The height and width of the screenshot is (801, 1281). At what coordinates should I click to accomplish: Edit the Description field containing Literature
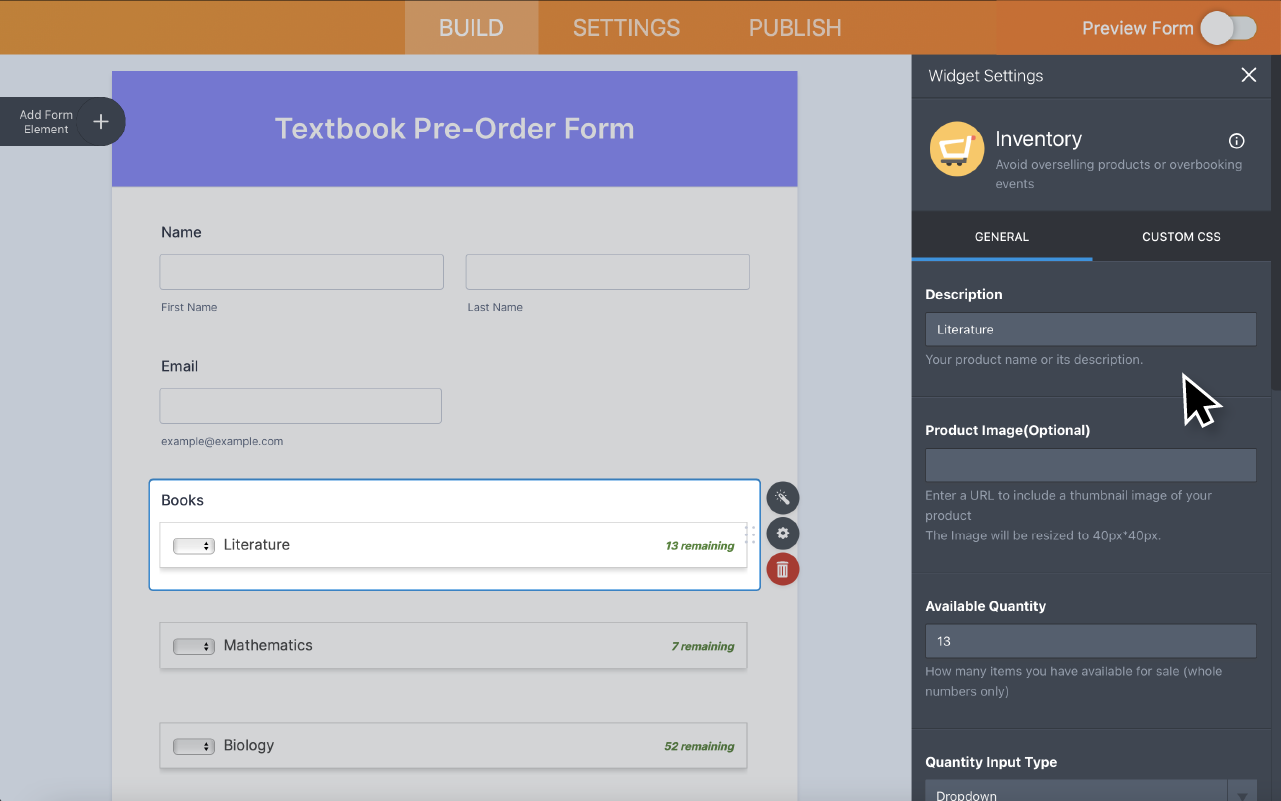[x=1090, y=329]
